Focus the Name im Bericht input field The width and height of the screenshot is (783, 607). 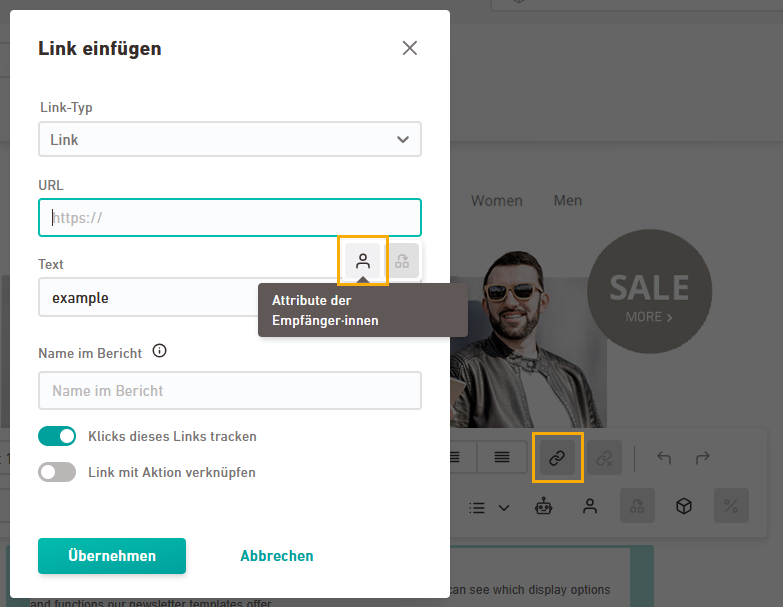tap(230, 391)
